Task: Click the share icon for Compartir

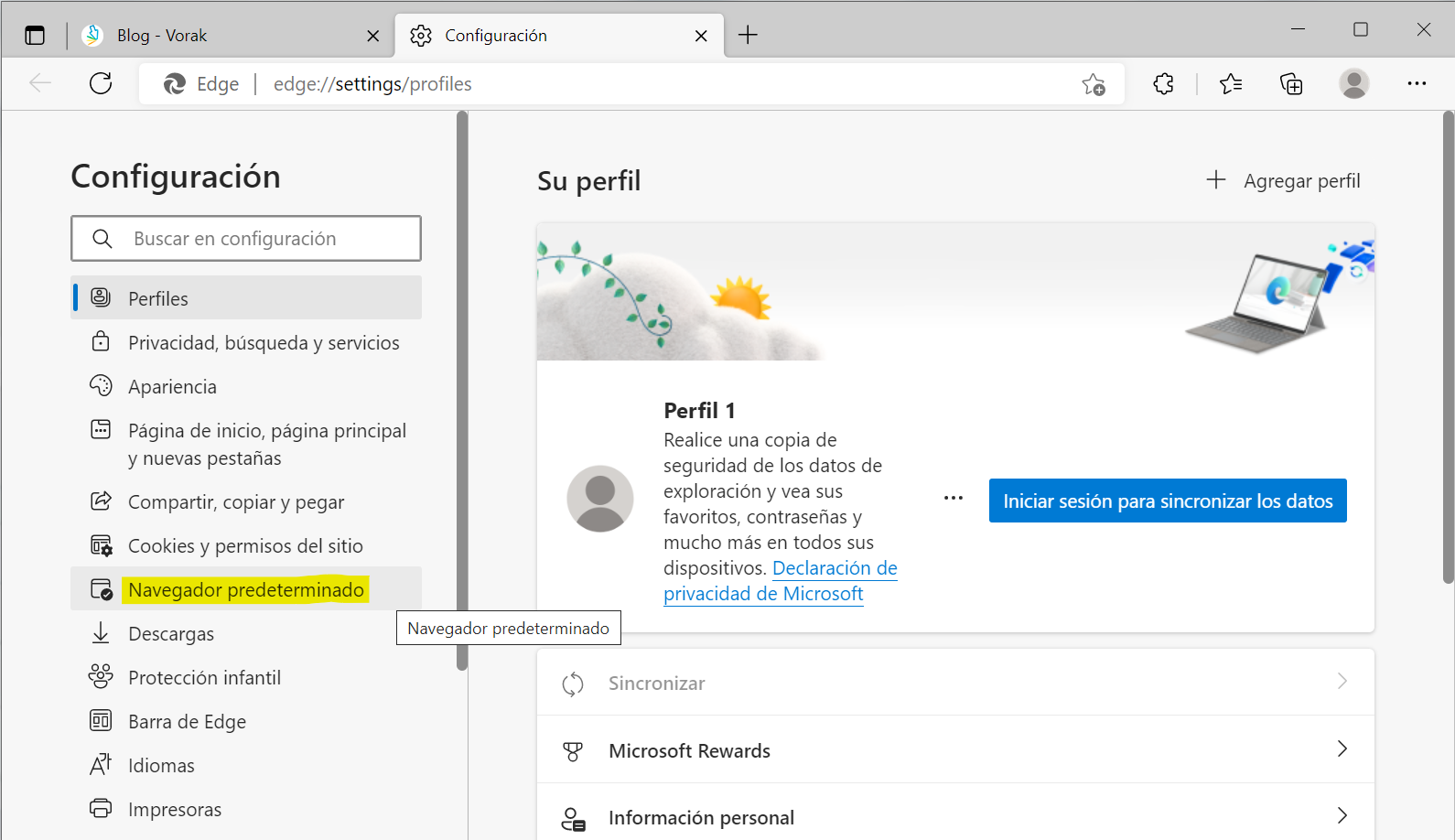Action: click(x=101, y=501)
